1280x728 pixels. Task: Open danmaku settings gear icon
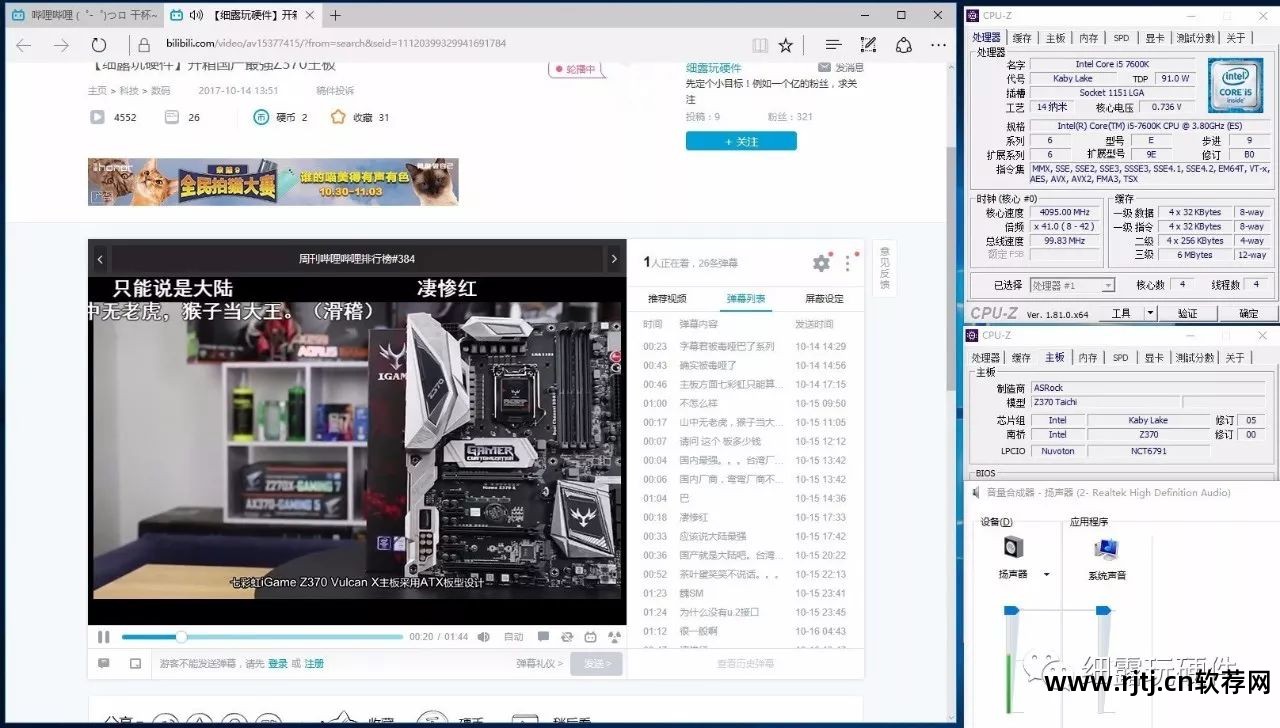[x=821, y=263]
